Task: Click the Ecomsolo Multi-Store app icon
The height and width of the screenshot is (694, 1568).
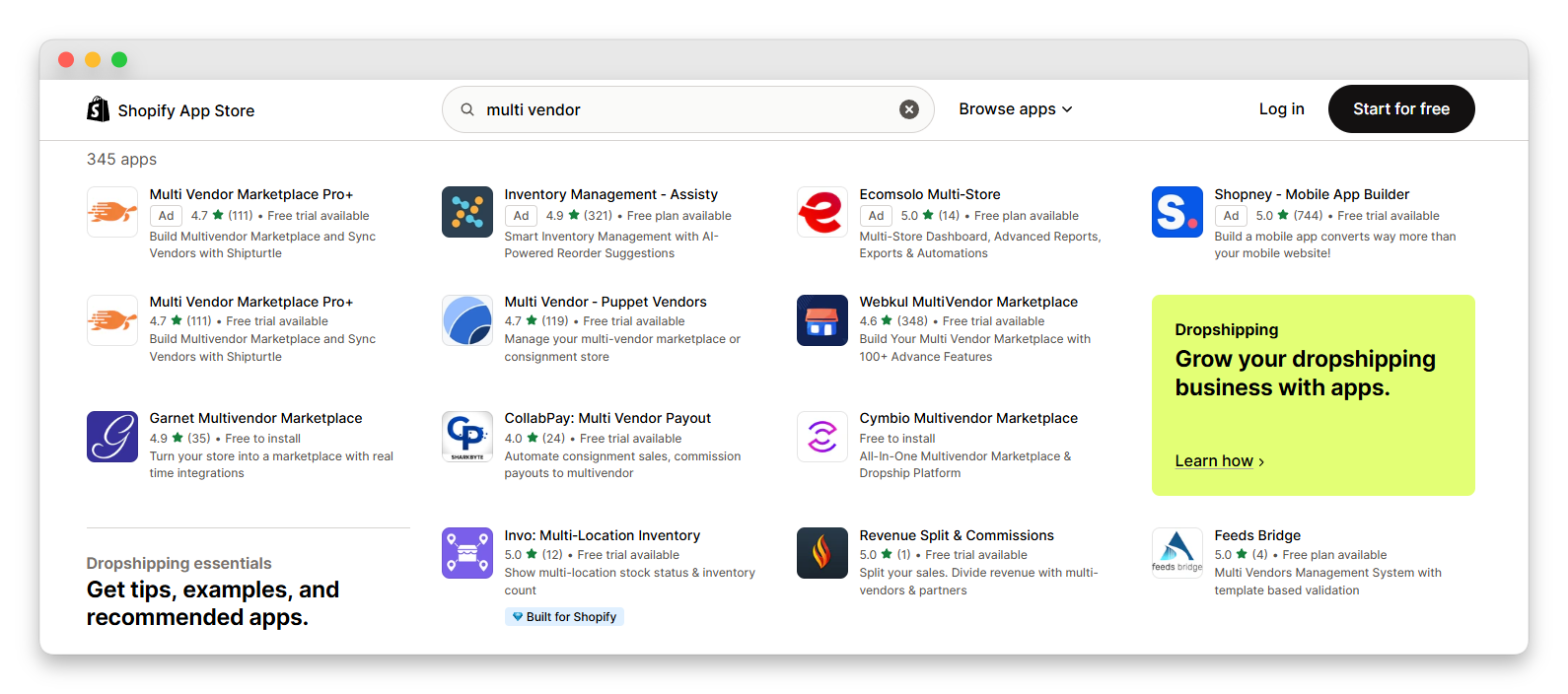Action: [822, 212]
